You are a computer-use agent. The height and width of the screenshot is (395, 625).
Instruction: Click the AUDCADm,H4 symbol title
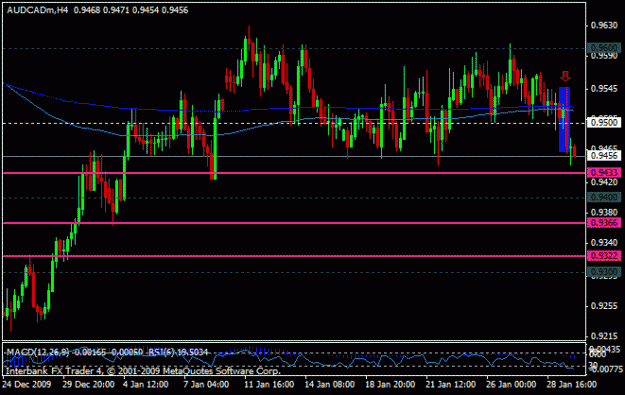(x=37, y=10)
